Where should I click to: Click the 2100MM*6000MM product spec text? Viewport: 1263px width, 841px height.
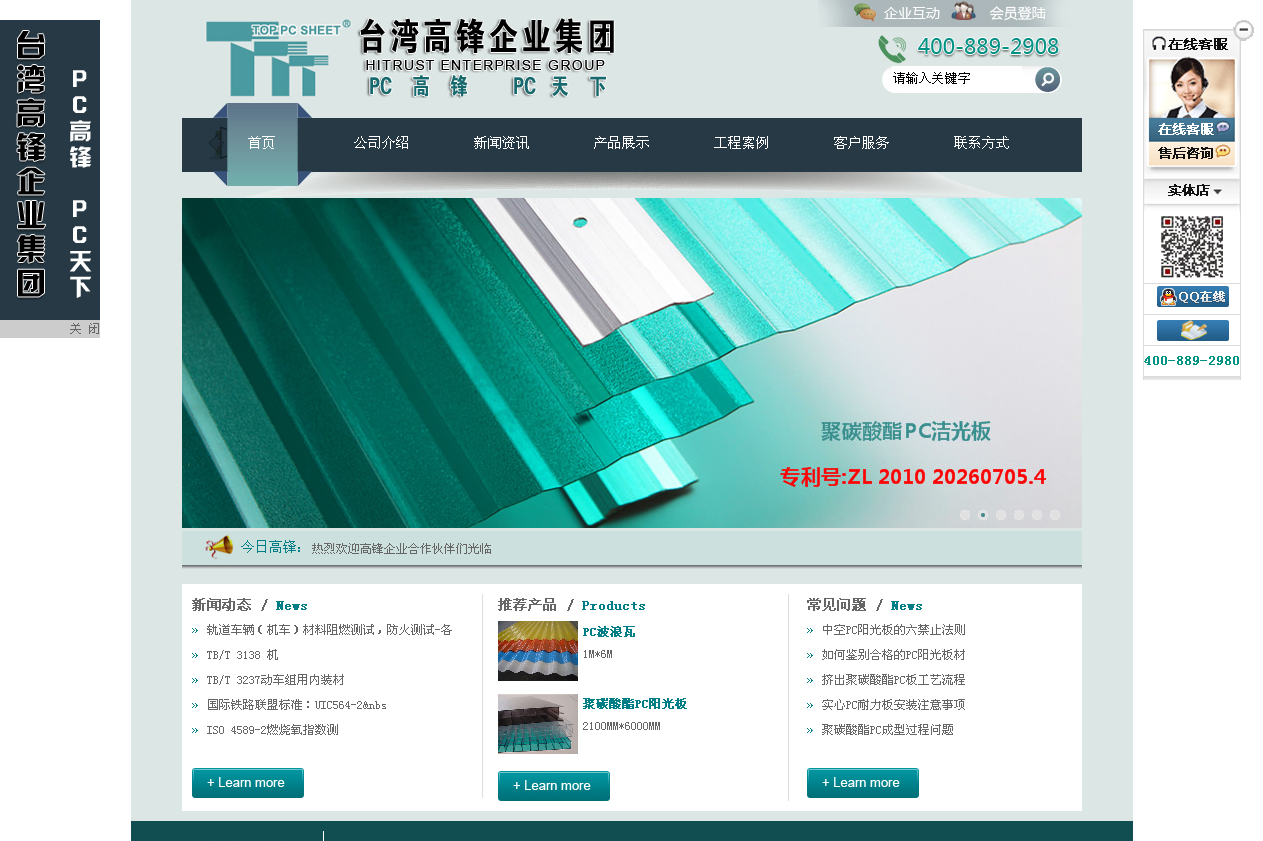coord(621,726)
